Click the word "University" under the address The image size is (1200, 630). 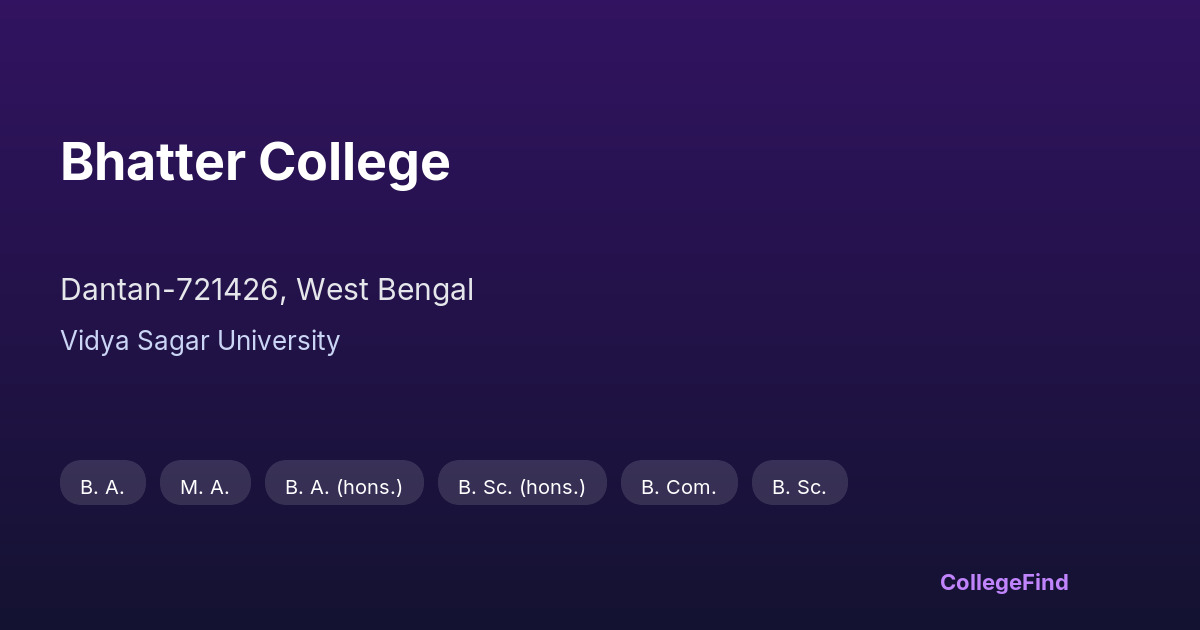(x=279, y=341)
